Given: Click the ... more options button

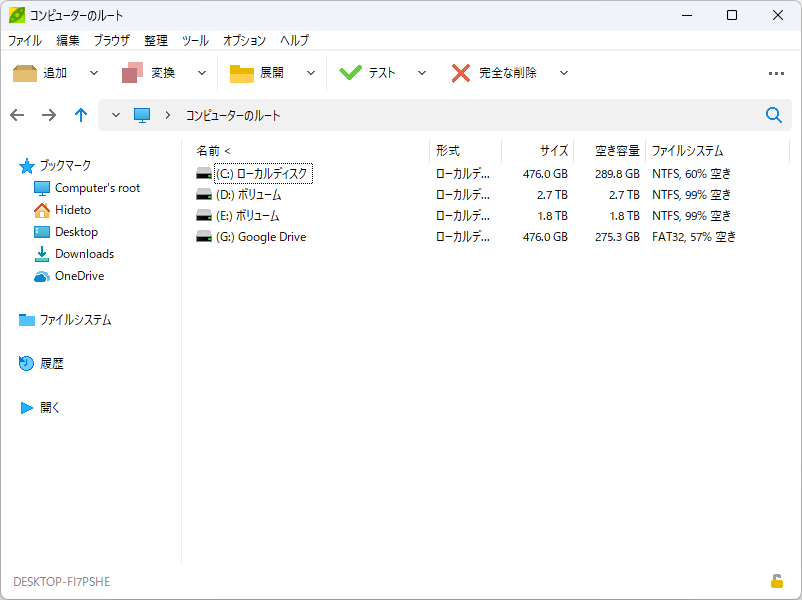Looking at the screenshot, I should click(776, 72).
